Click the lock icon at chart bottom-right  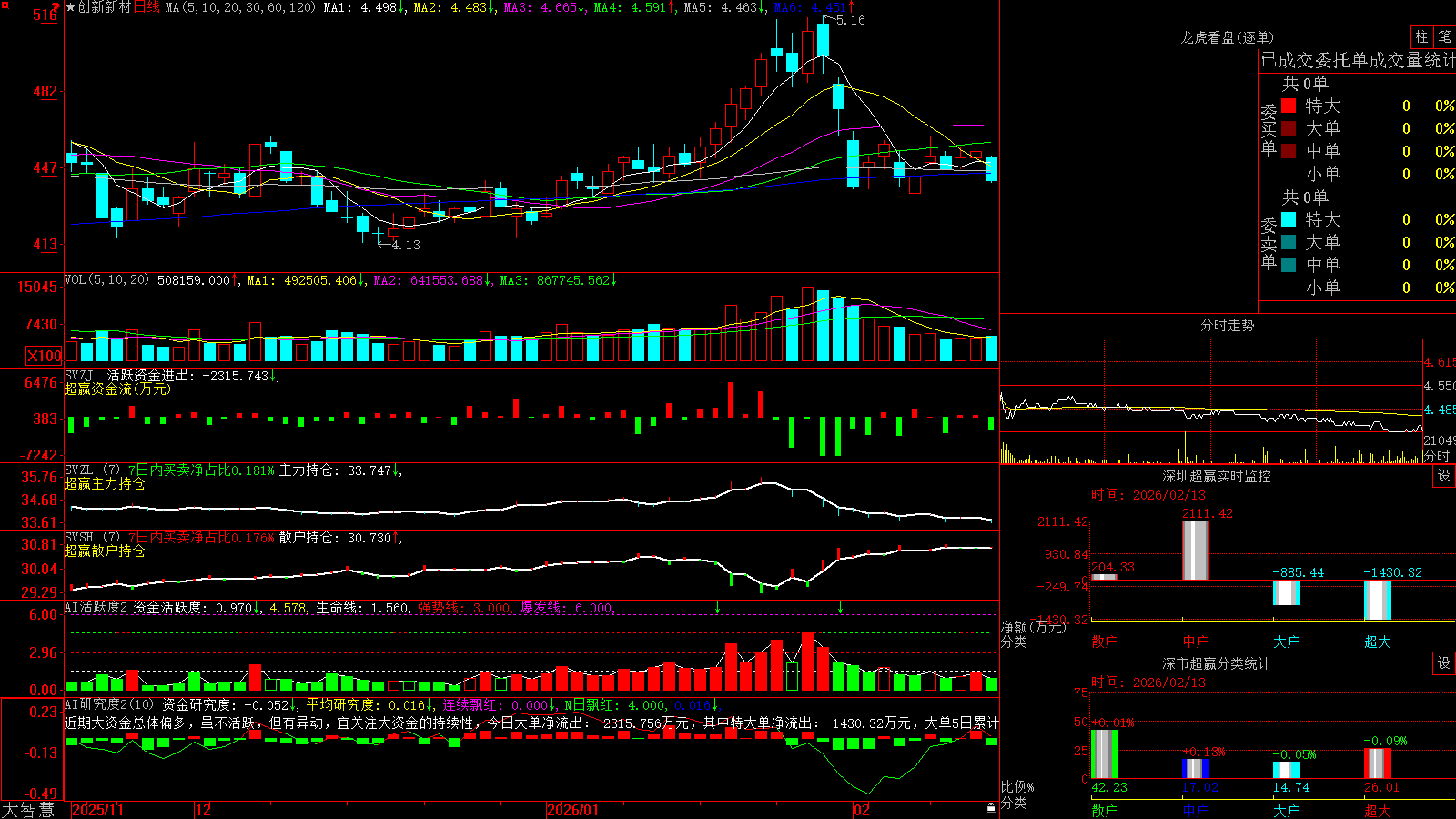click(991, 808)
